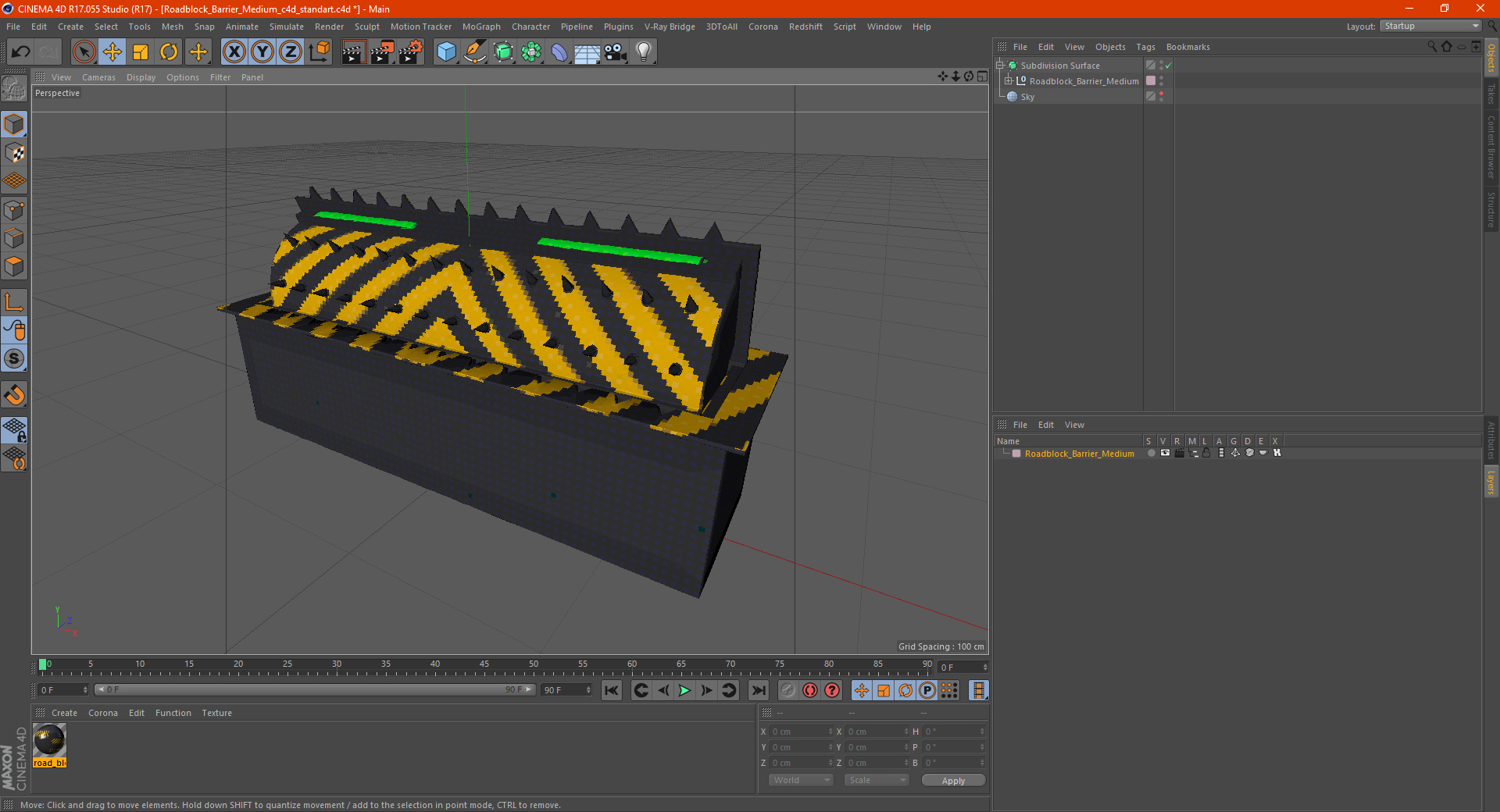Open the Render menu

pos(329,27)
